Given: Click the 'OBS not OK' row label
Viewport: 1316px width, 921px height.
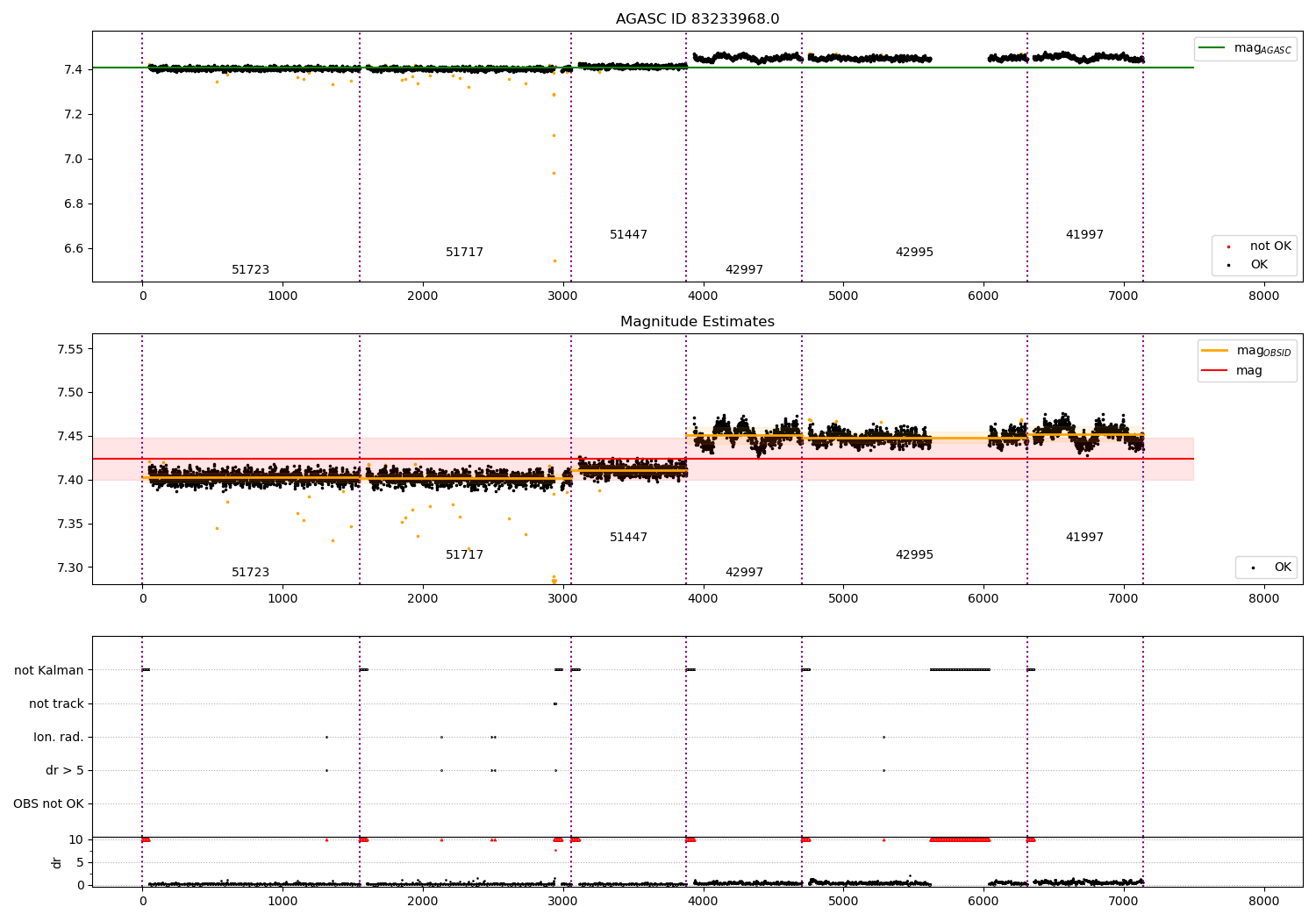Looking at the screenshot, I should pyautogui.click(x=48, y=803).
